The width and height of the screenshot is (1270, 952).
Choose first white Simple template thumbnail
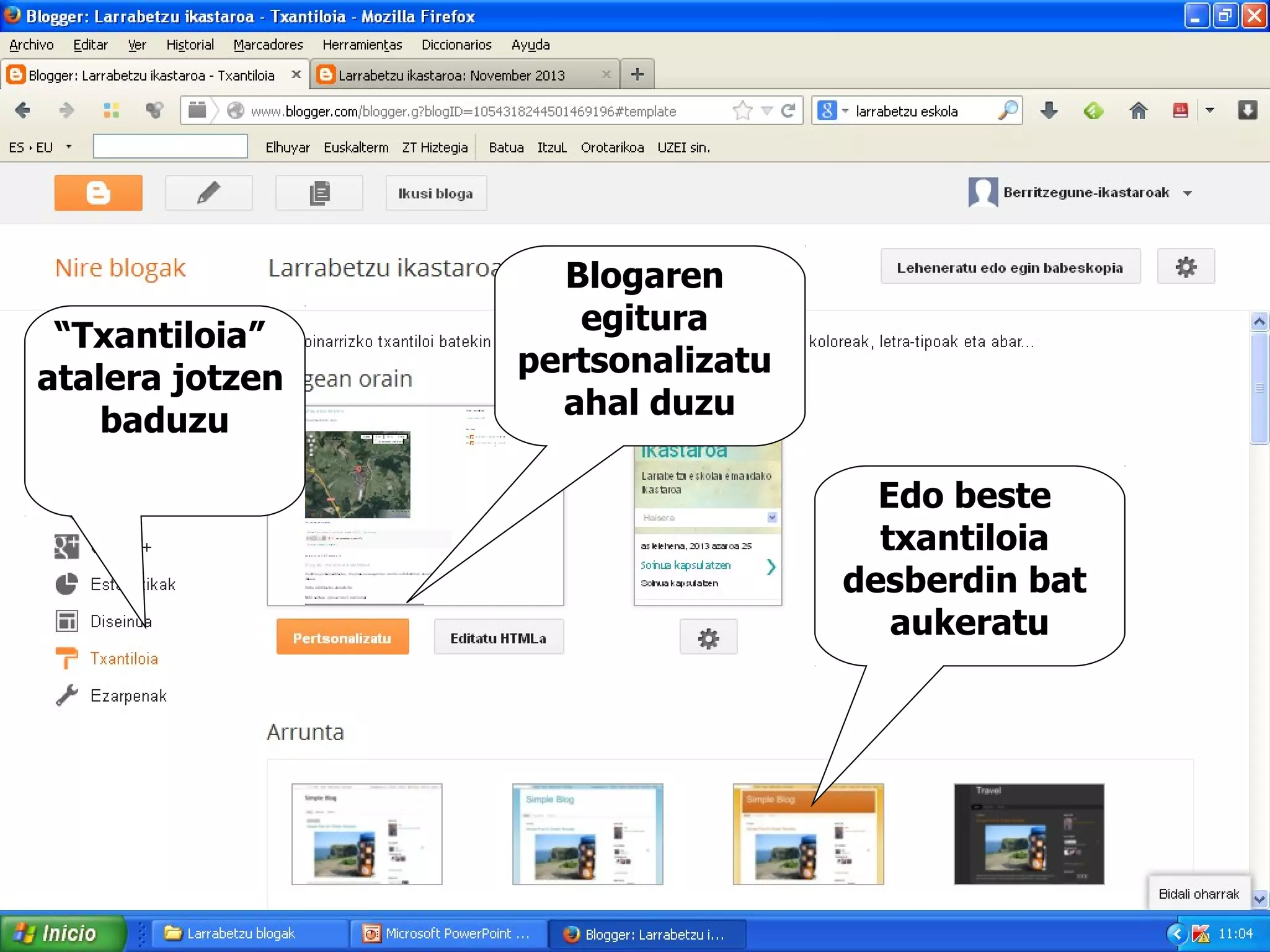coord(367,834)
